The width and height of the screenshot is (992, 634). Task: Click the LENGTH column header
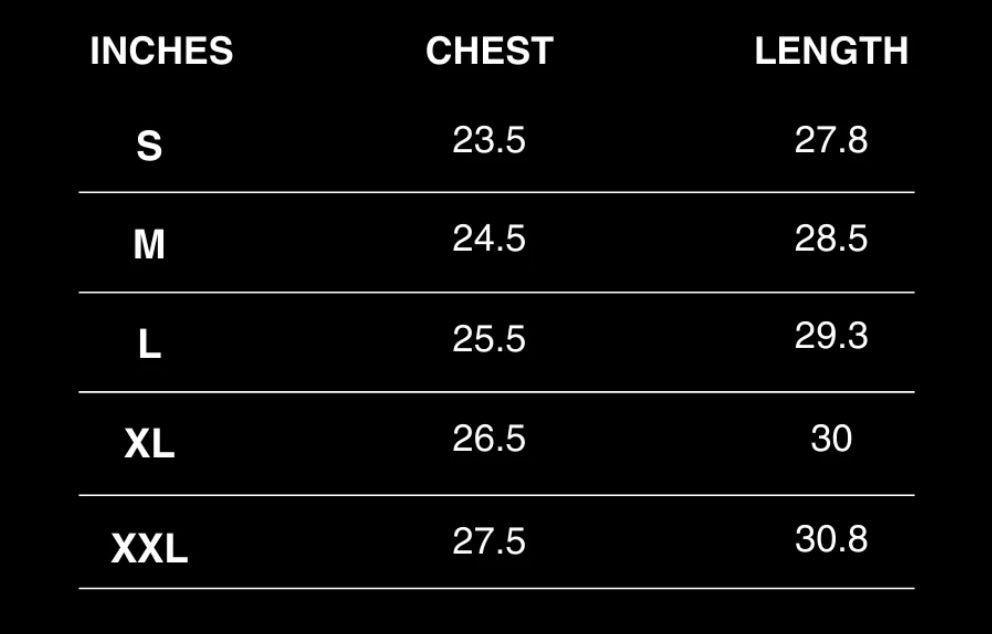click(x=831, y=52)
